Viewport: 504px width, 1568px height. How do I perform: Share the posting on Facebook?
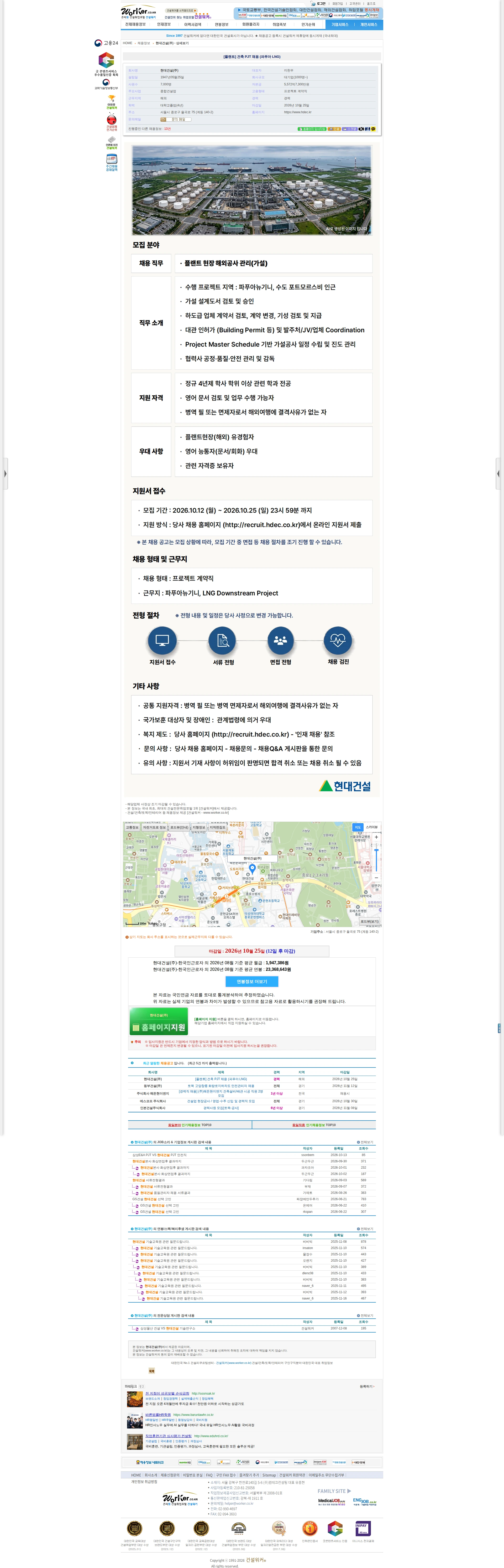coord(367,129)
